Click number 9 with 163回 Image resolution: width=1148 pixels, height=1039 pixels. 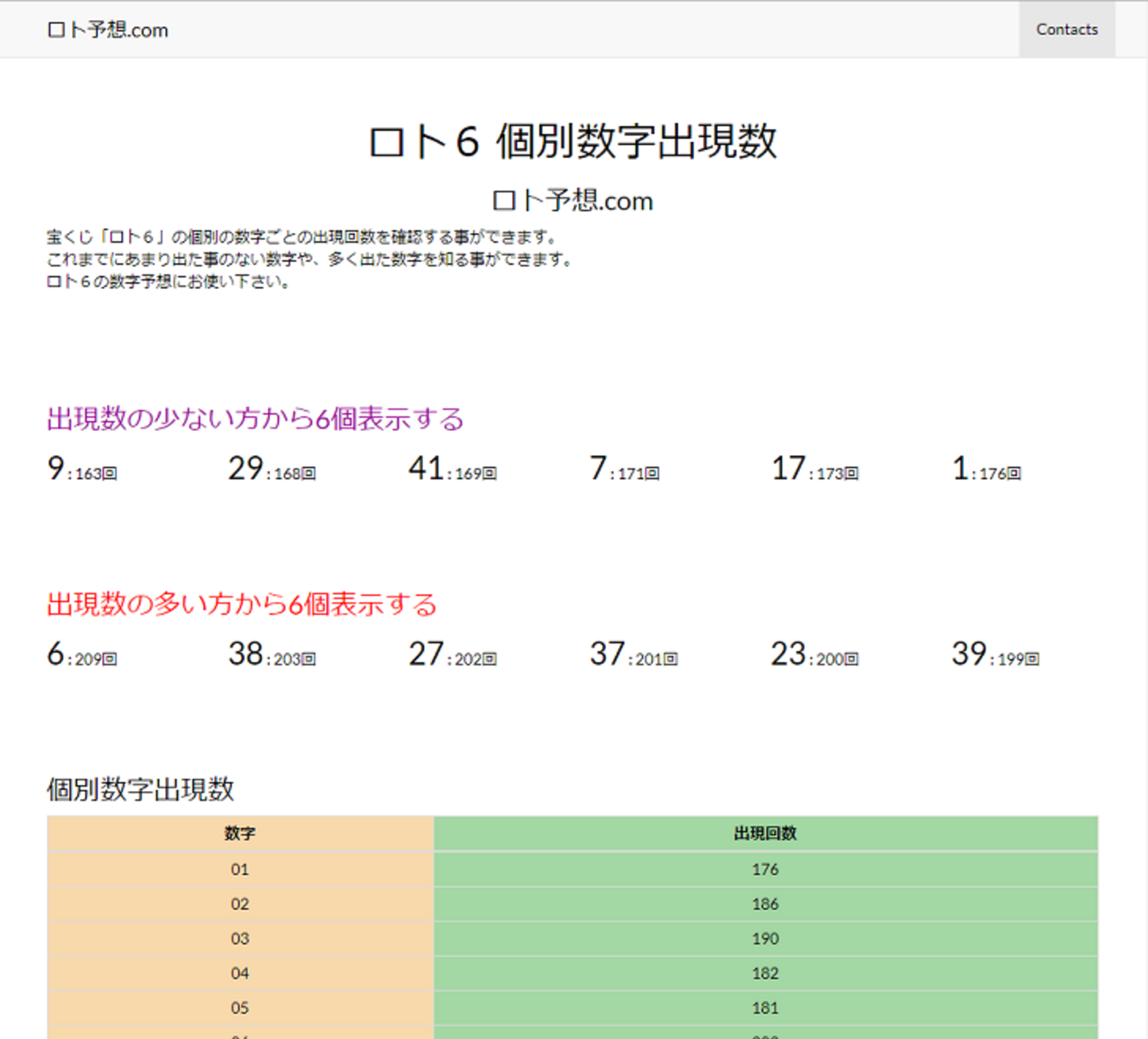(81, 470)
